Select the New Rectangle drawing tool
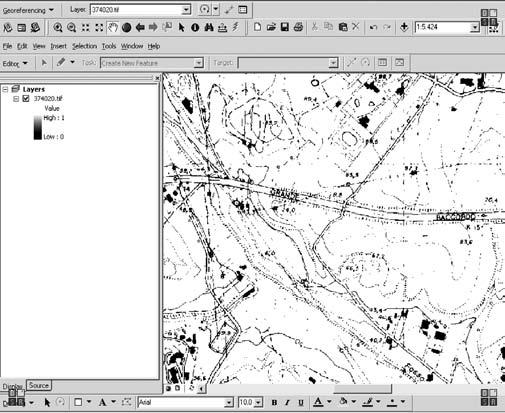 (78, 403)
